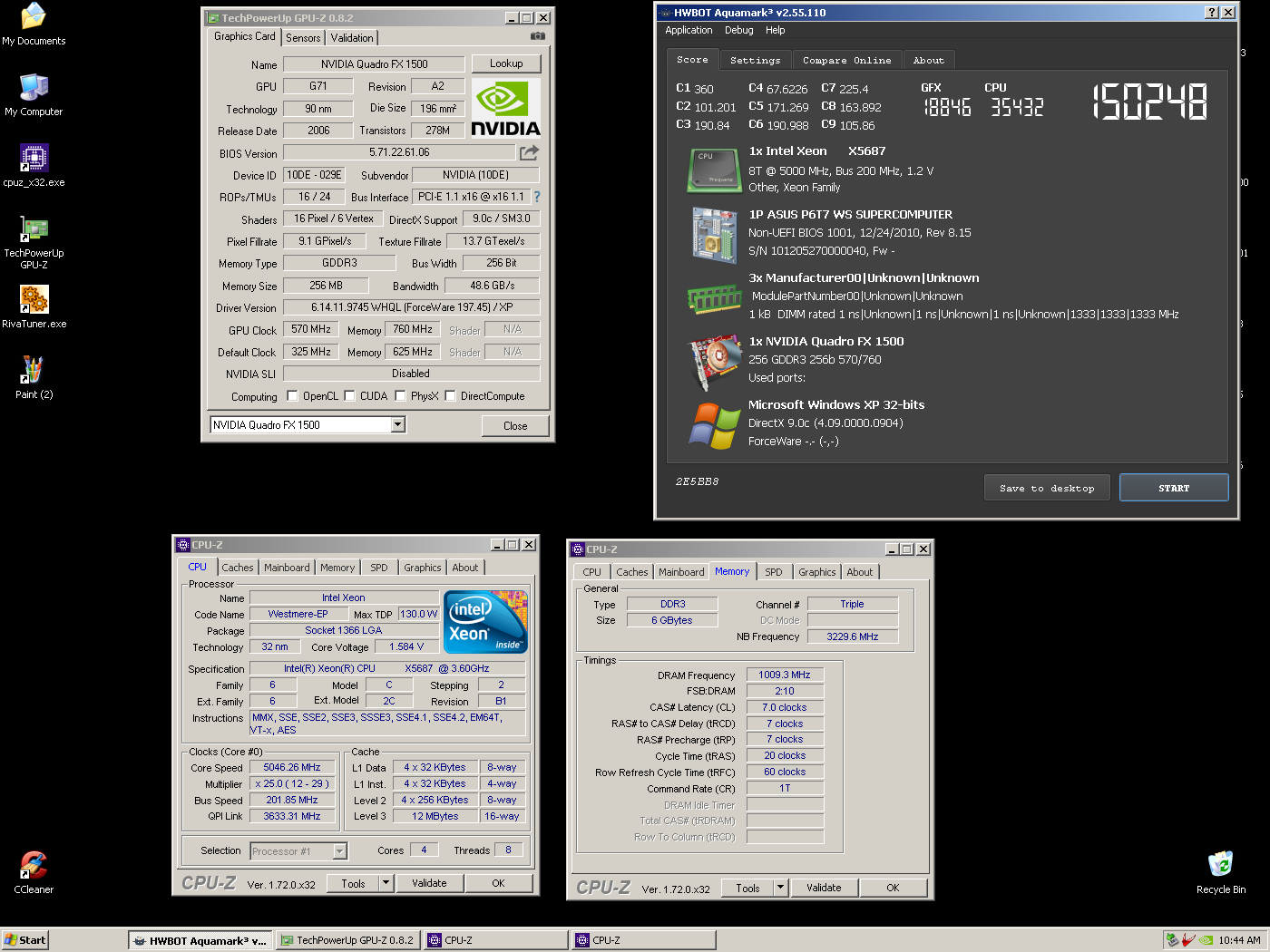Switch to Sensors tab in GPU-Z
1270x952 pixels.
pos(303,38)
